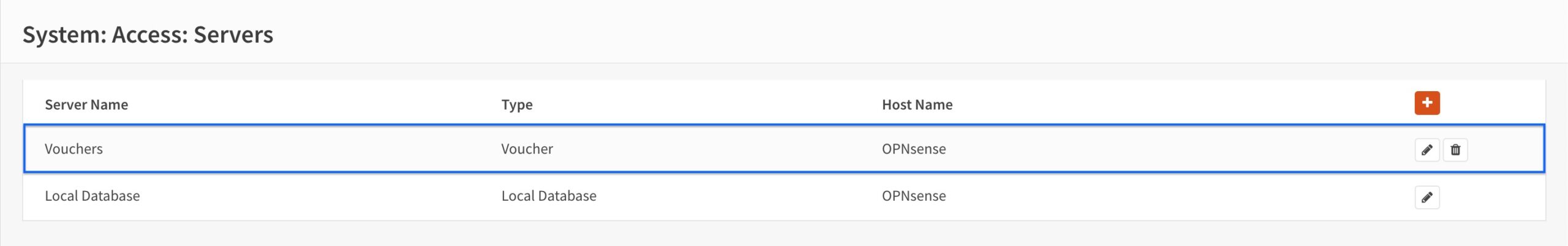This screenshot has width=1568, height=246.
Task: Click the Host Name column header
Action: pos(917,105)
